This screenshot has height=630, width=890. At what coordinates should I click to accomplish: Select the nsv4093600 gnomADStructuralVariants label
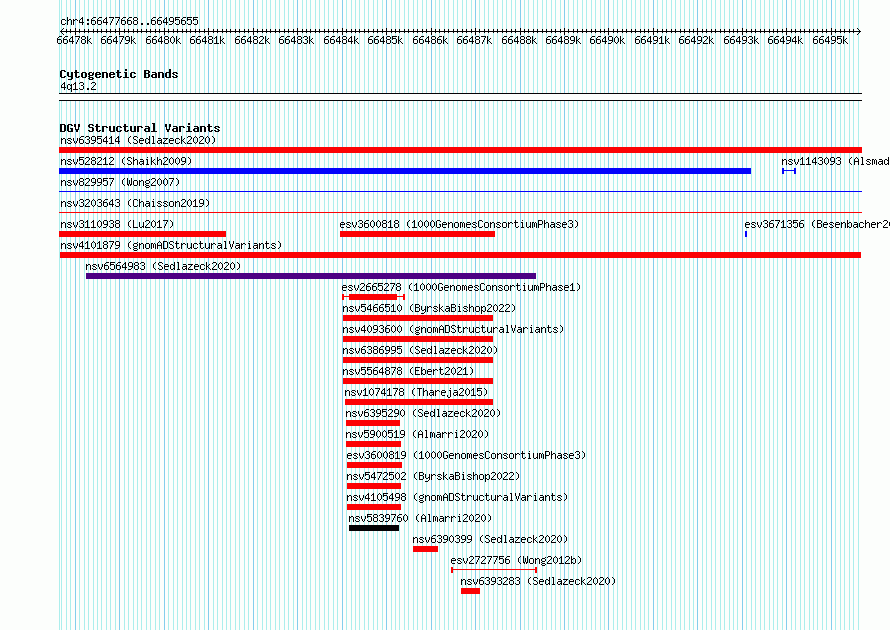tap(453, 329)
